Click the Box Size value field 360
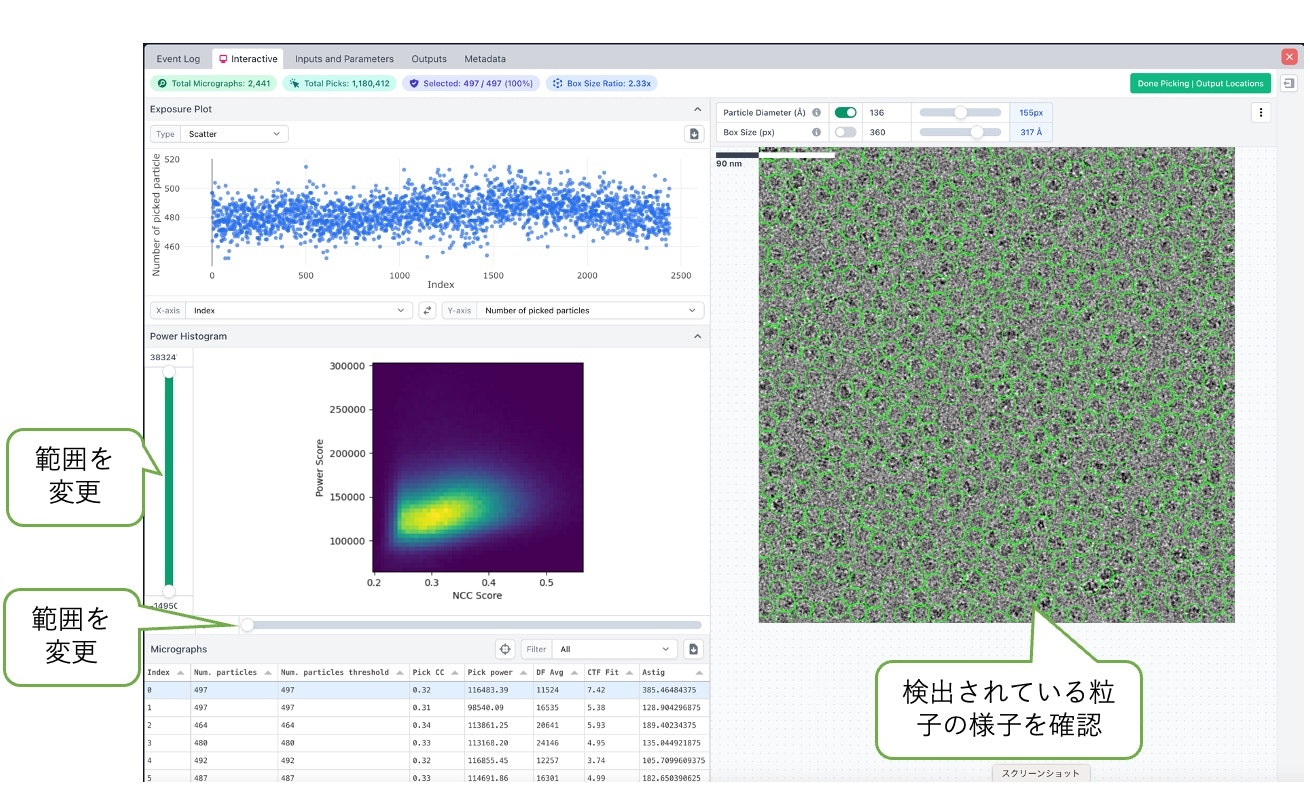Screen dimensions: 1310x788 [887, 132]
